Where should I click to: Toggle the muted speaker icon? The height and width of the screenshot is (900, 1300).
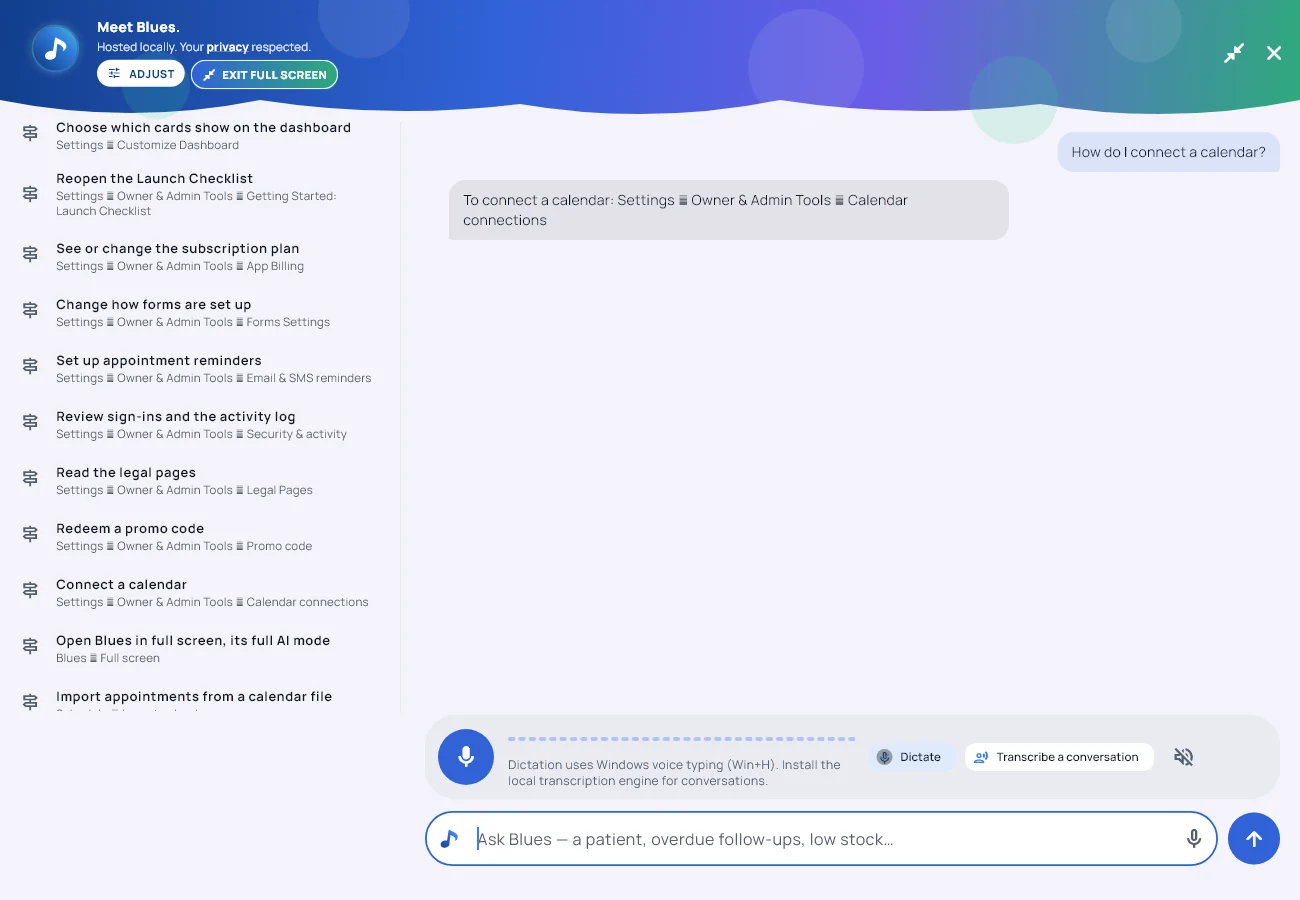click(1184, 757)
